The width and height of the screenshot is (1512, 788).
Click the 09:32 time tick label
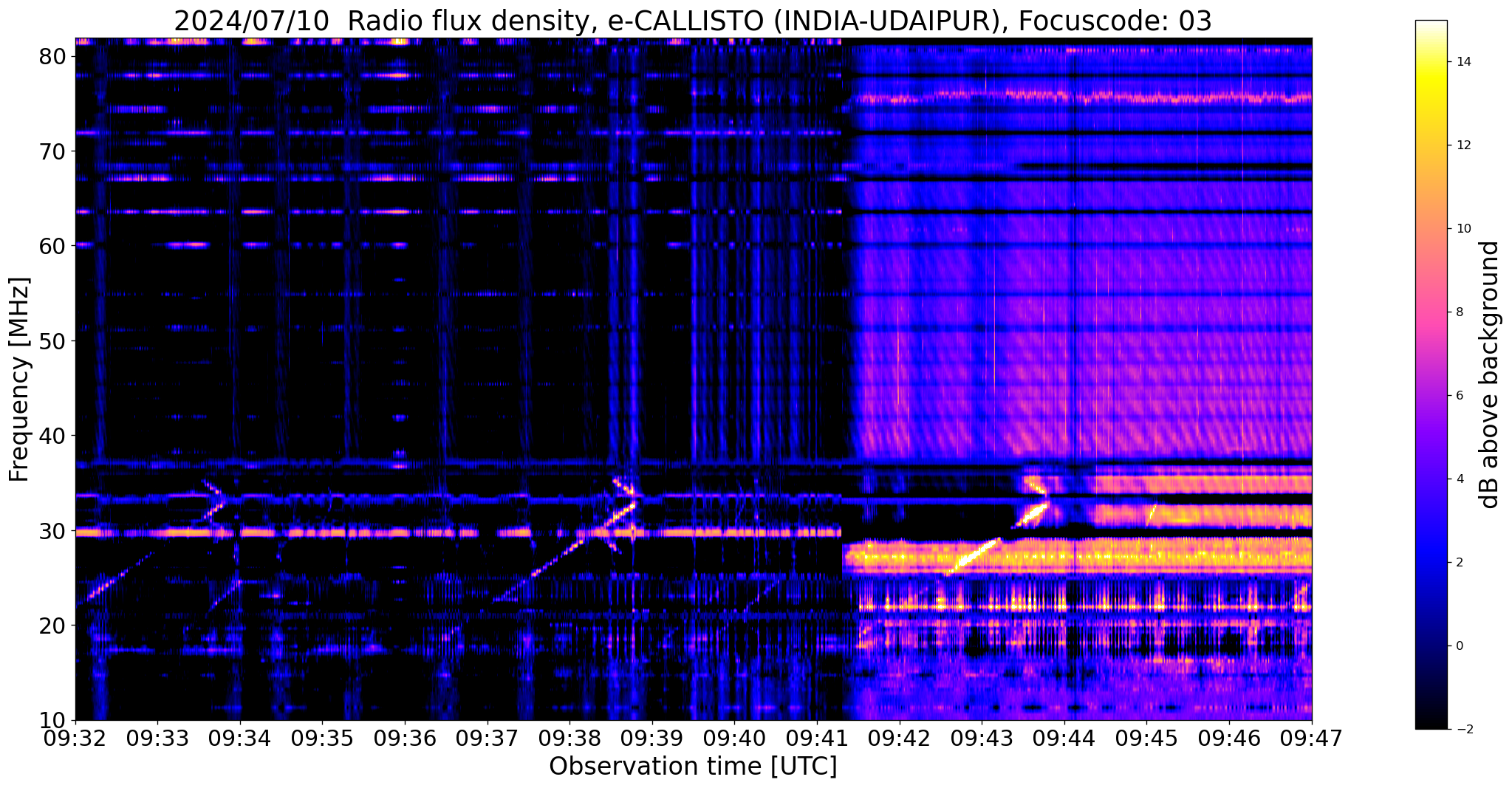(75, 738)
